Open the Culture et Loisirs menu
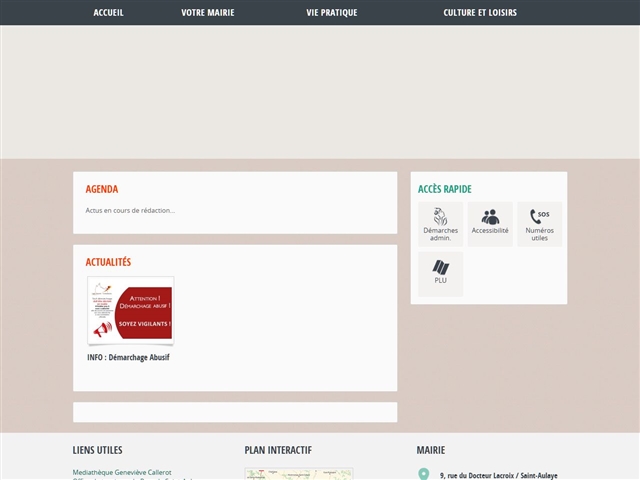Screen dimensions: 640x480 (480, 13)
